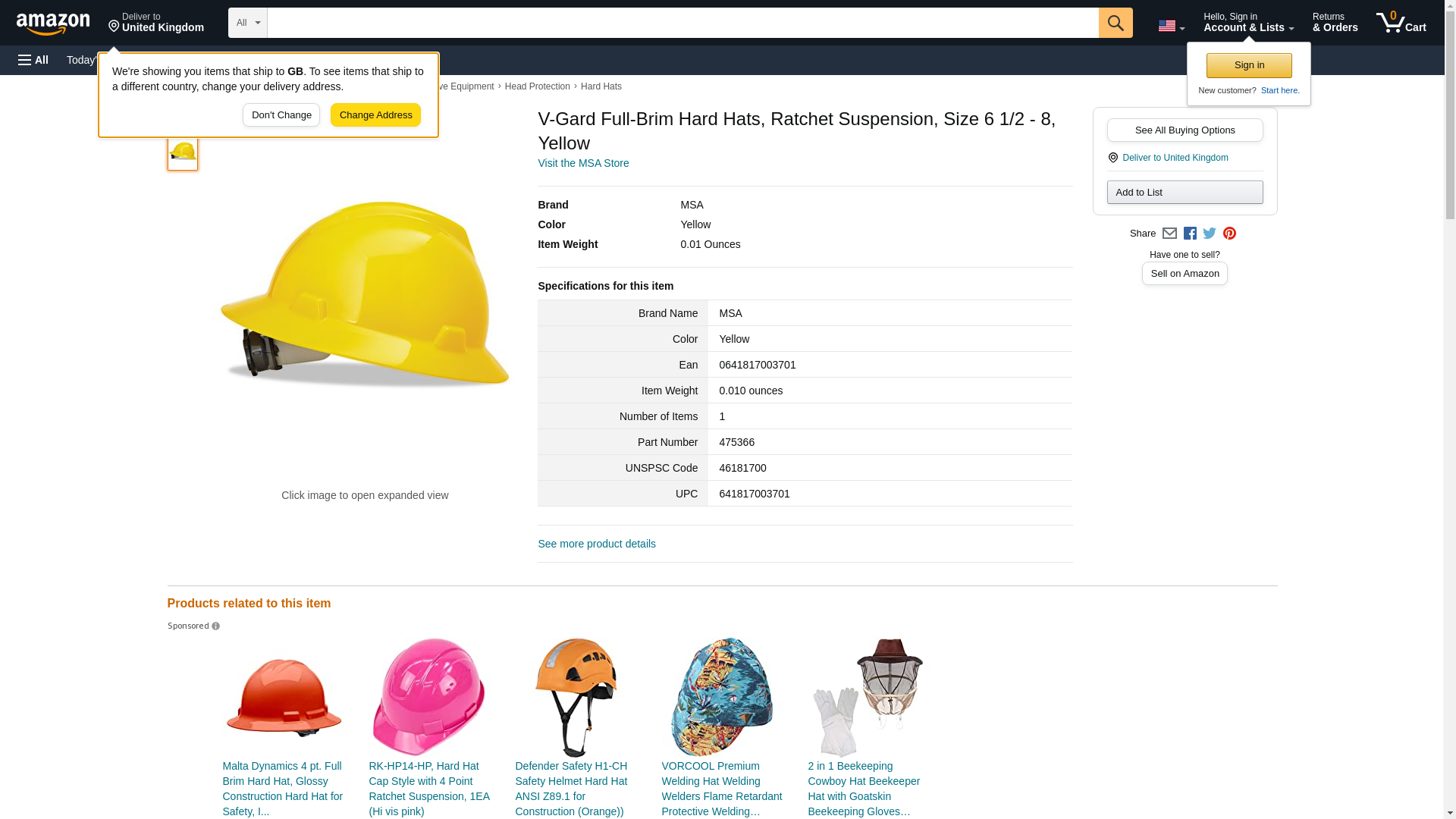Image resolution: width=1456 pixels, height=819 pixels.
Task: Share product on Facebook icon
Action: [1190, 234]
